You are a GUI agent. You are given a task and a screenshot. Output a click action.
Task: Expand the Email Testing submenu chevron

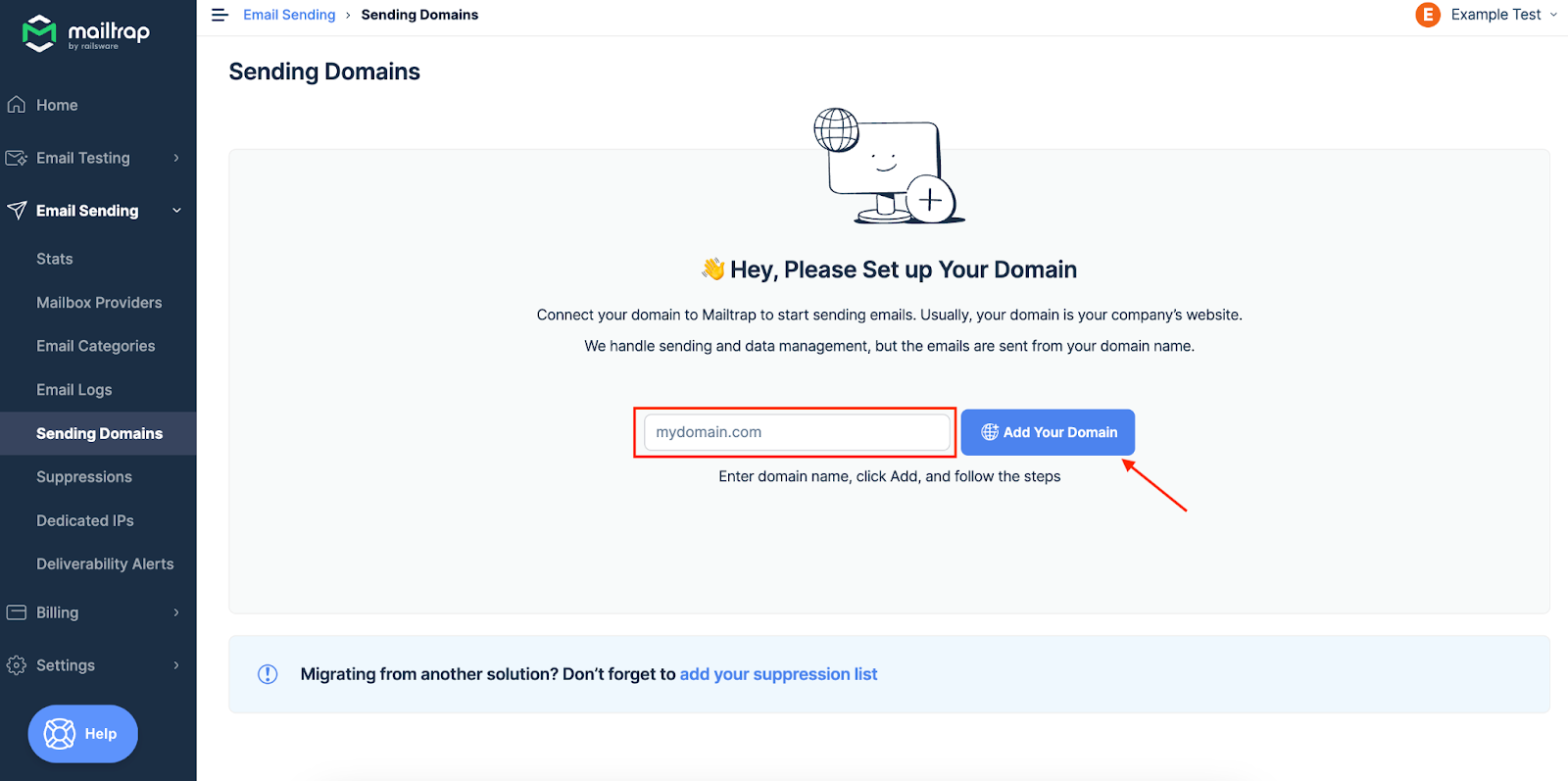(x=176, y=158)
